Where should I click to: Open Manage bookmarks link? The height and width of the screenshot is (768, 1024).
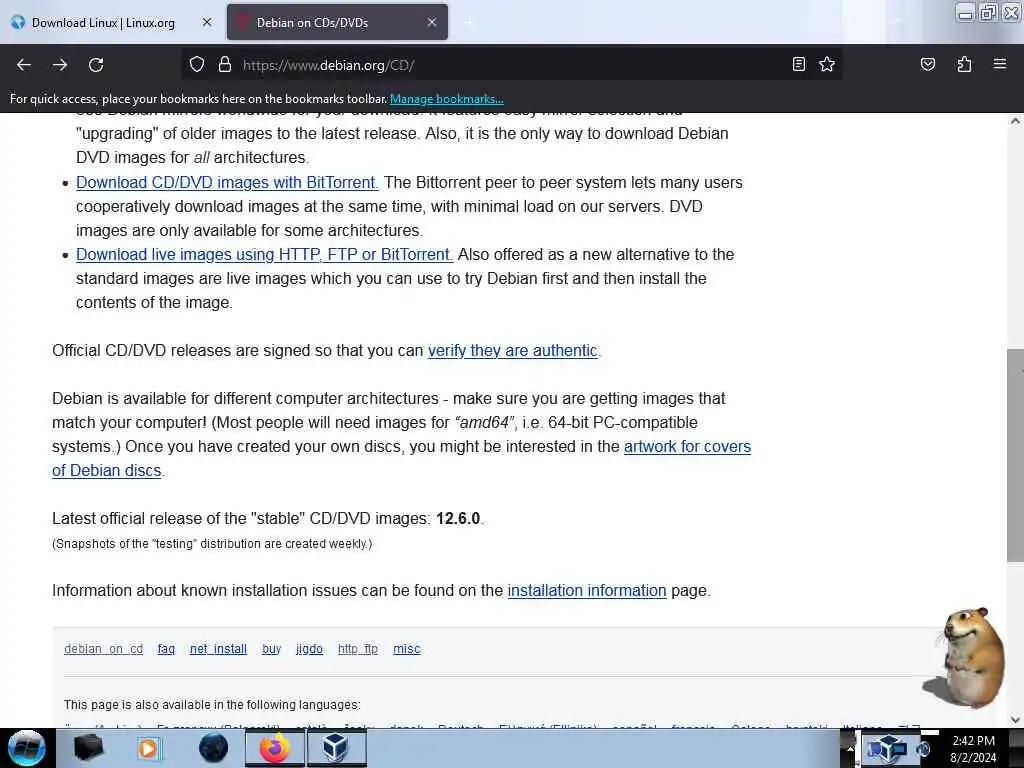[447, 99]
